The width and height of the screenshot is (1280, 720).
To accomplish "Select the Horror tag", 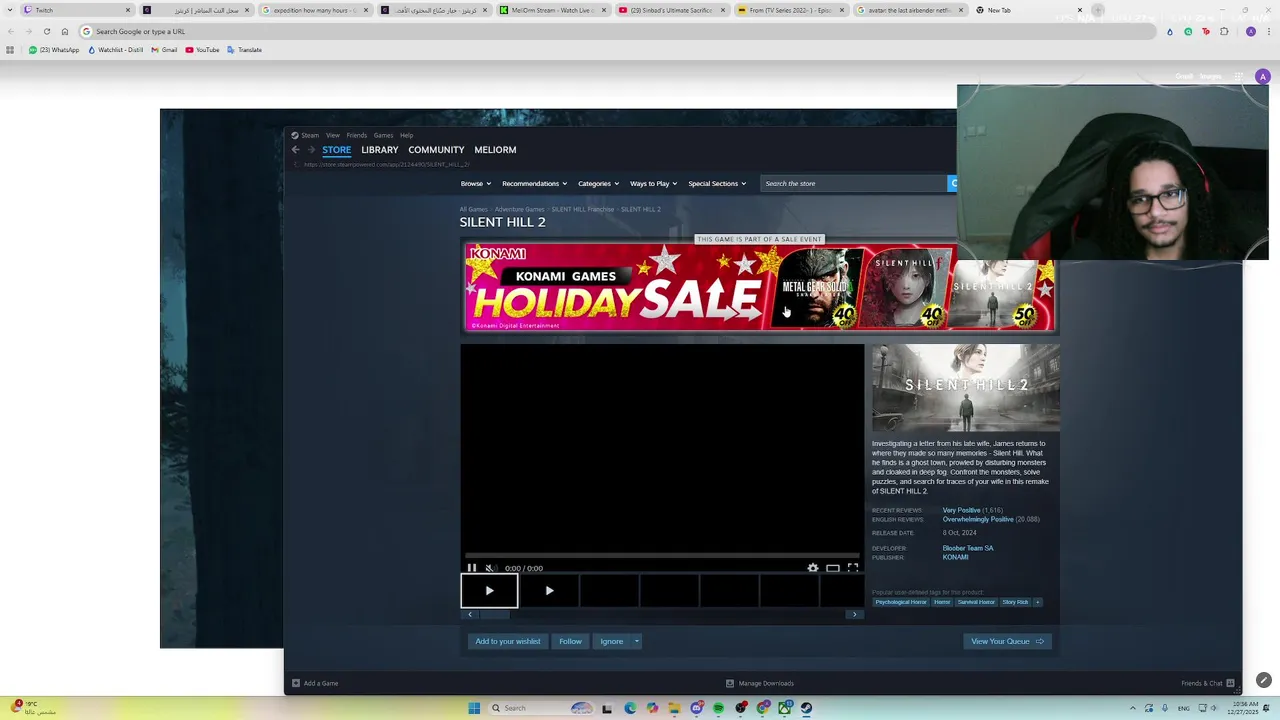I will 942,602.
